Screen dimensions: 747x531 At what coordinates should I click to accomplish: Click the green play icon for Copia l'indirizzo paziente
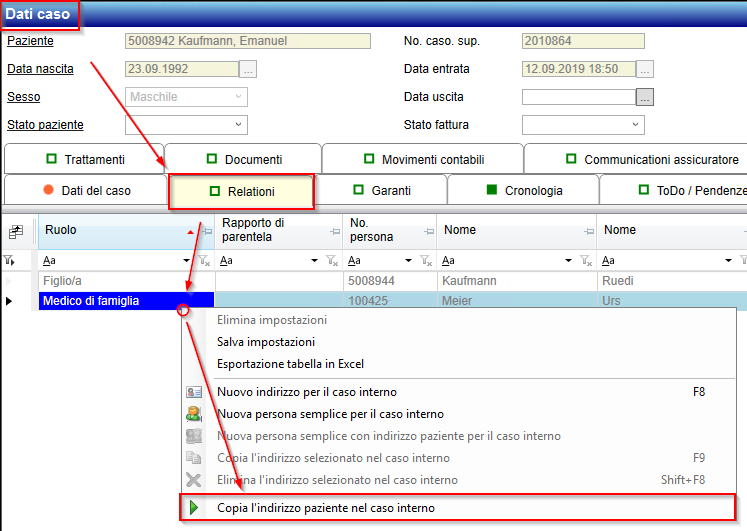(194, 508)
